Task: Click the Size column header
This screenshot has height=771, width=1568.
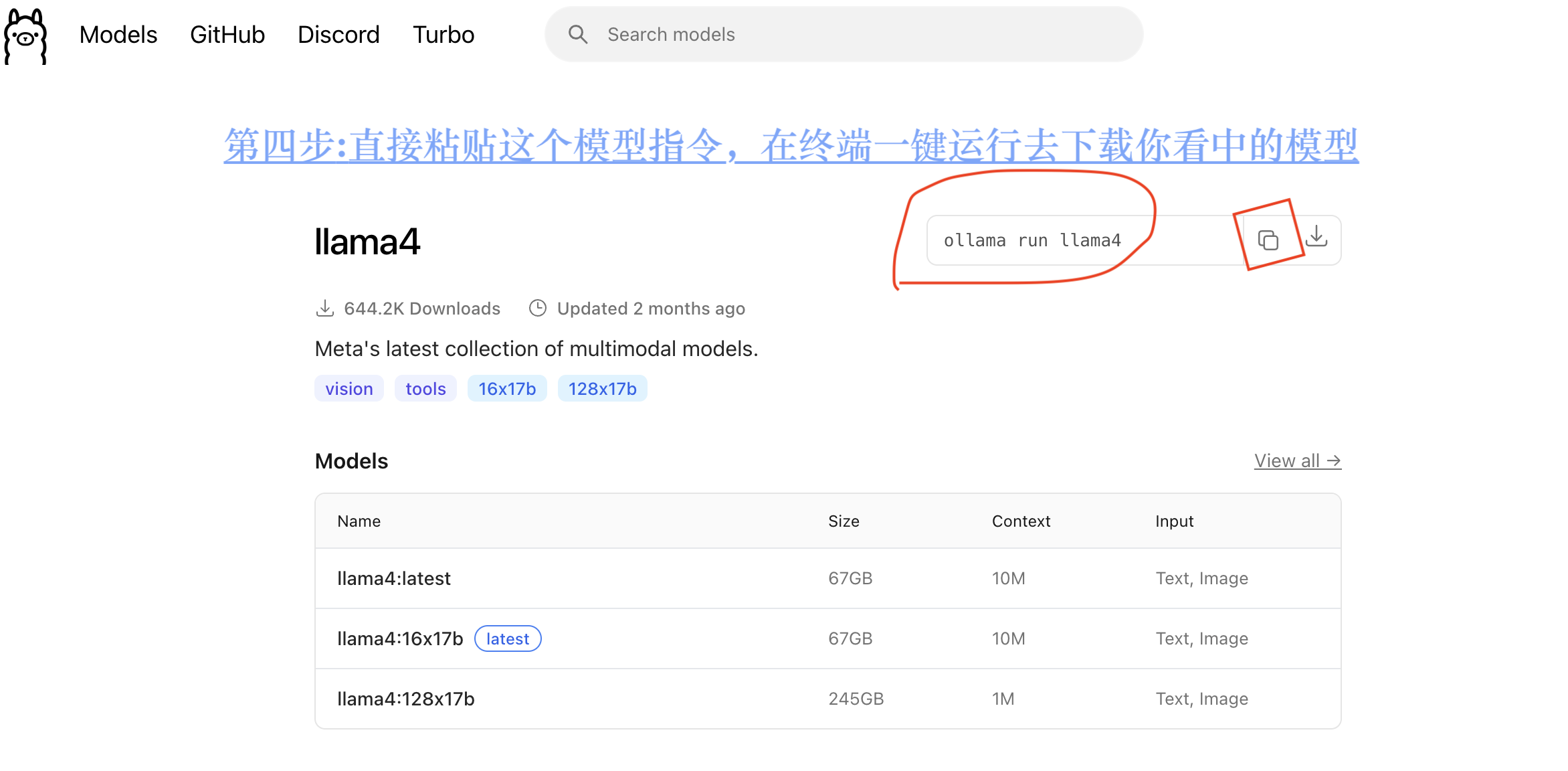Action: (x=844, y=521)
